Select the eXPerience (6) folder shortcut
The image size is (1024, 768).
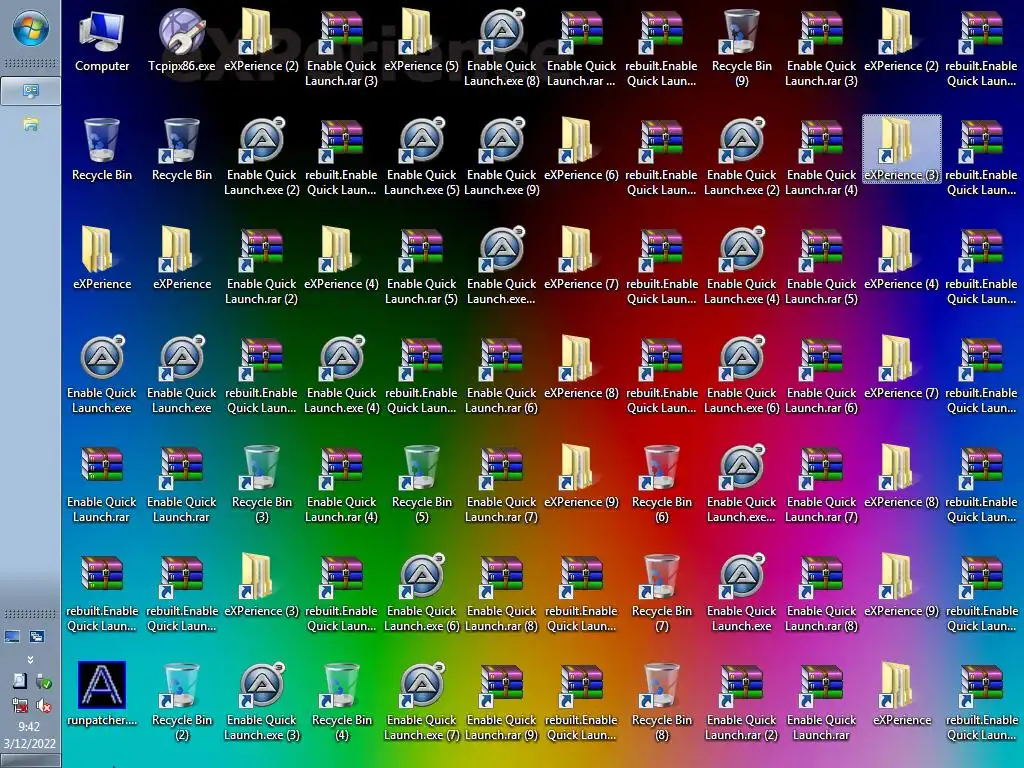(581, 151)
